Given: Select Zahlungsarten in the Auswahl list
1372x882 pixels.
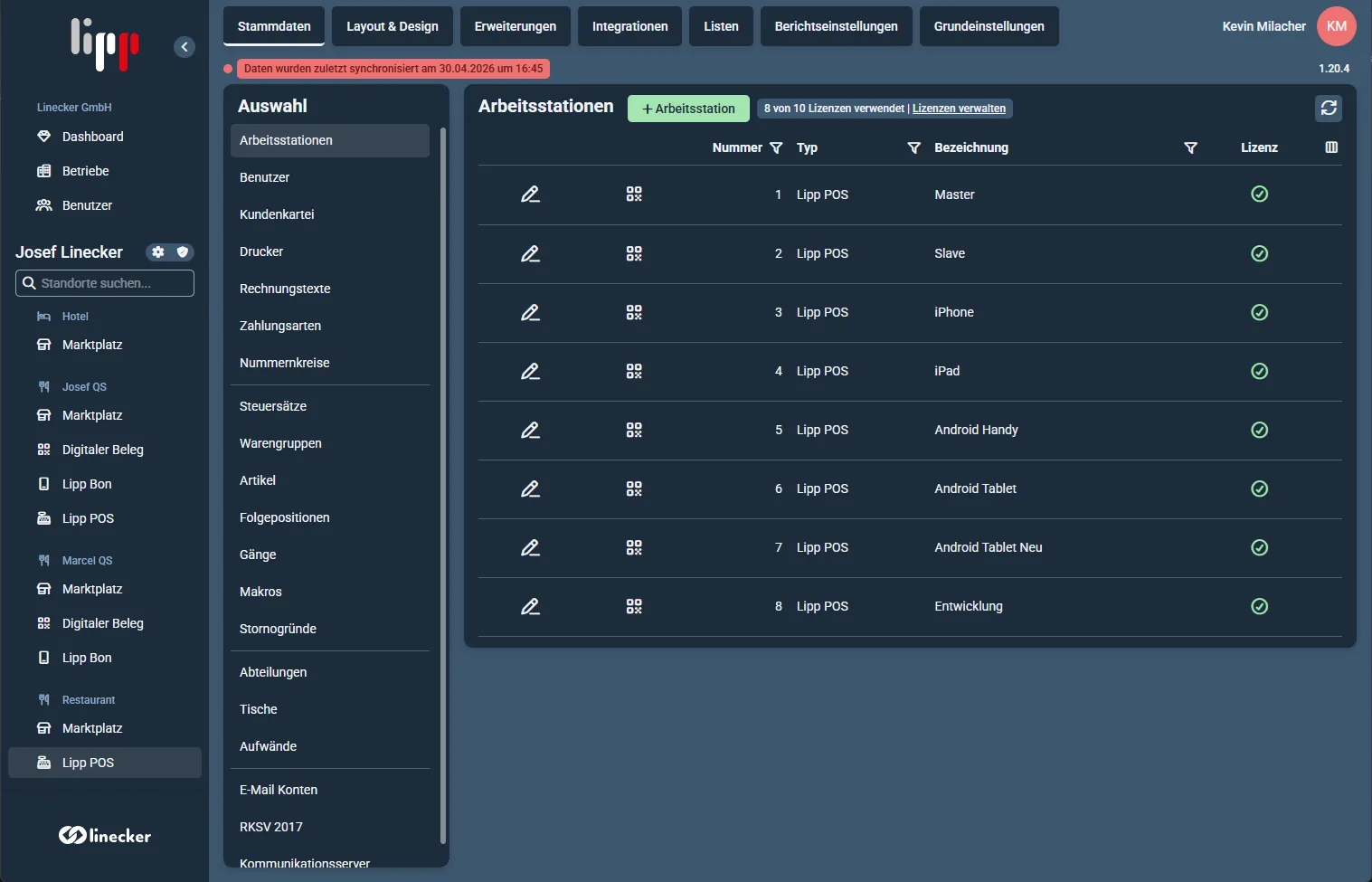Looking at the screenshot, I should (330, 326).
